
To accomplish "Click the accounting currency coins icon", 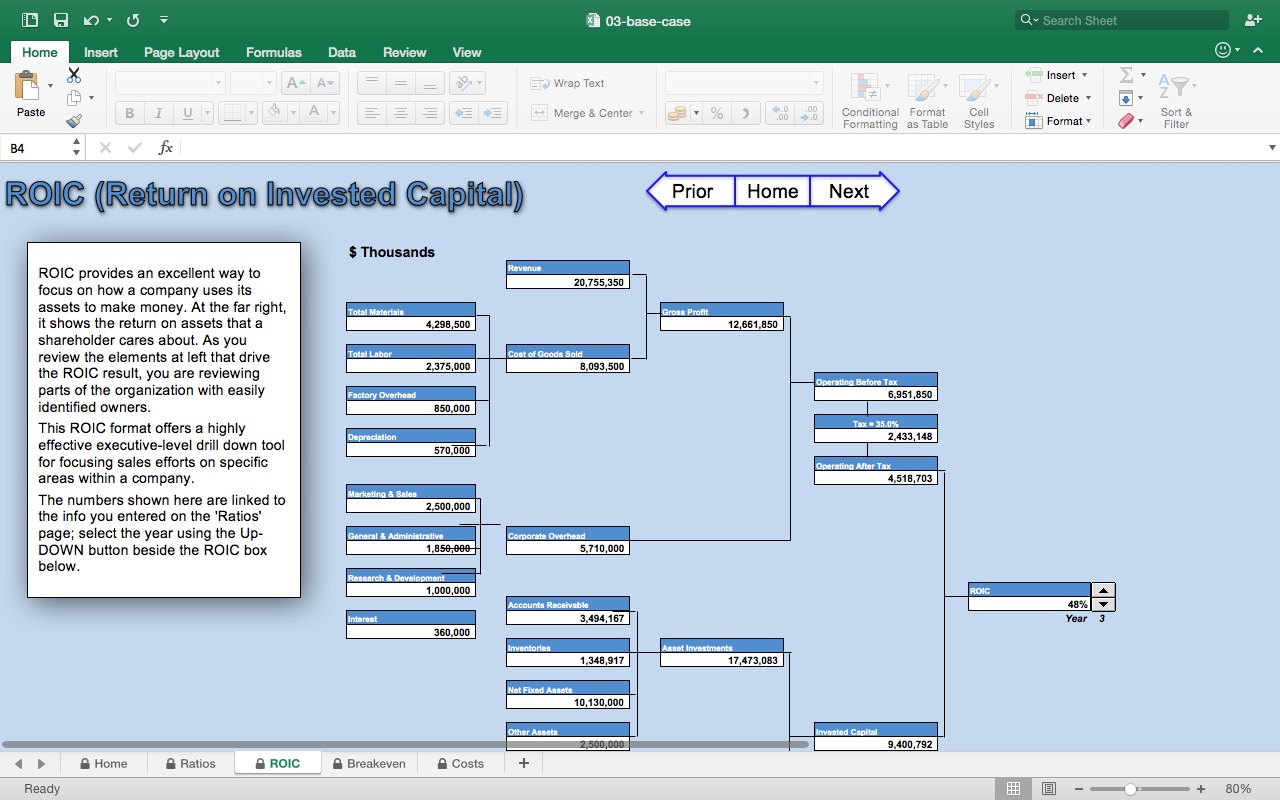I will (x=677, y=113).
